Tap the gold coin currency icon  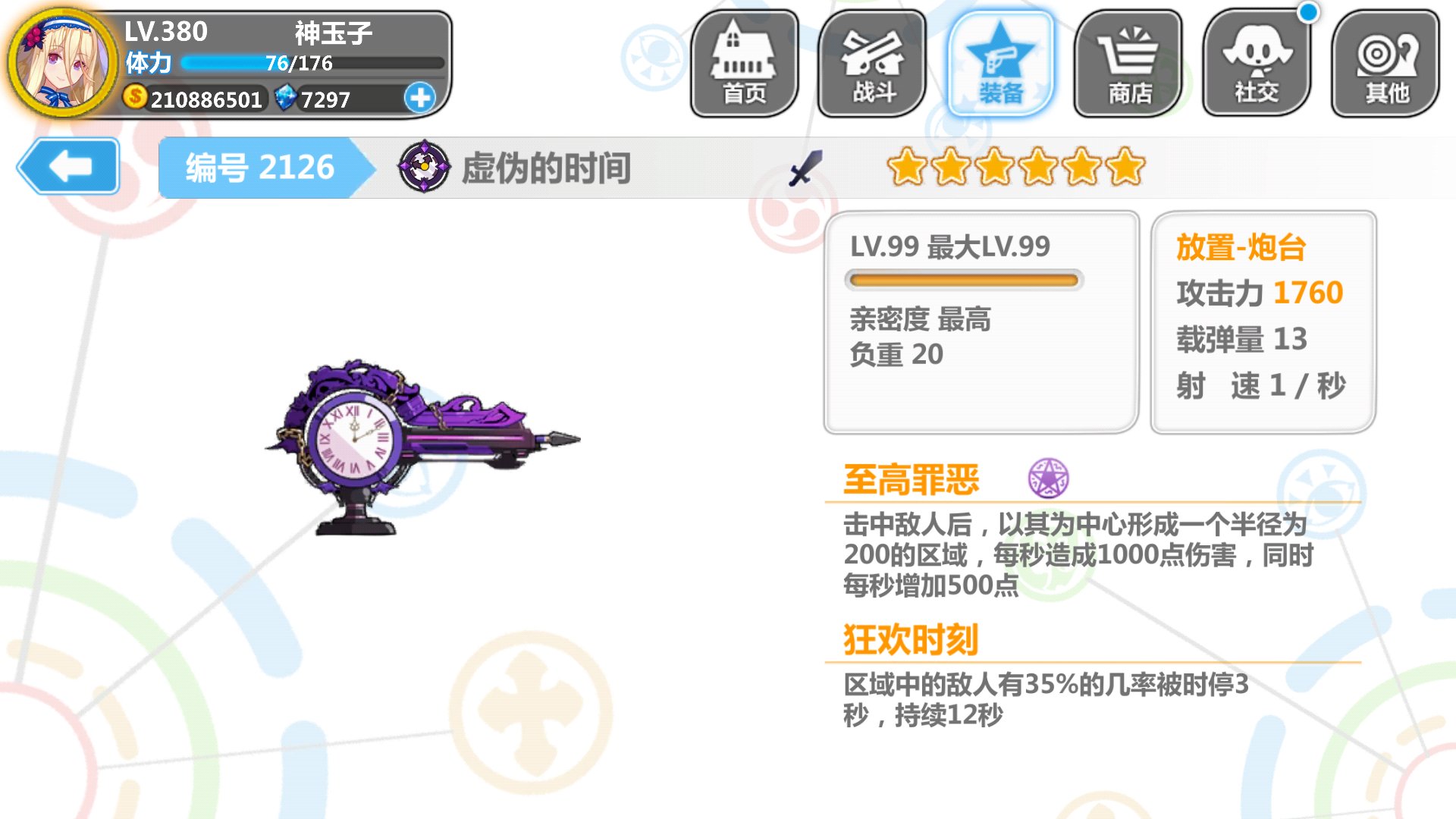click(x=135, y=97)
